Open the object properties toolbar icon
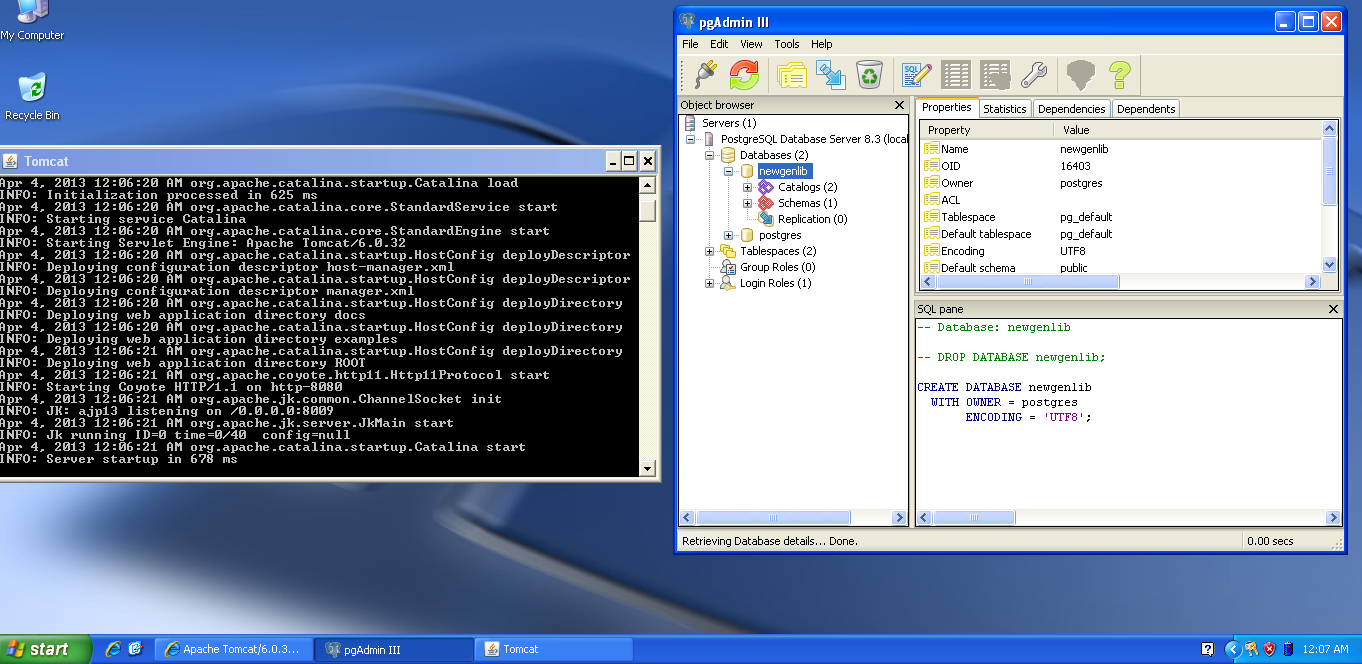The width and height of the screenshot is (1362, 664). (792, 75)
